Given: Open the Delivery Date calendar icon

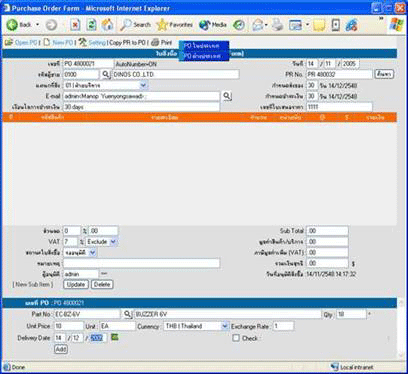Looking at the screenshot, I should click(115, 337).
